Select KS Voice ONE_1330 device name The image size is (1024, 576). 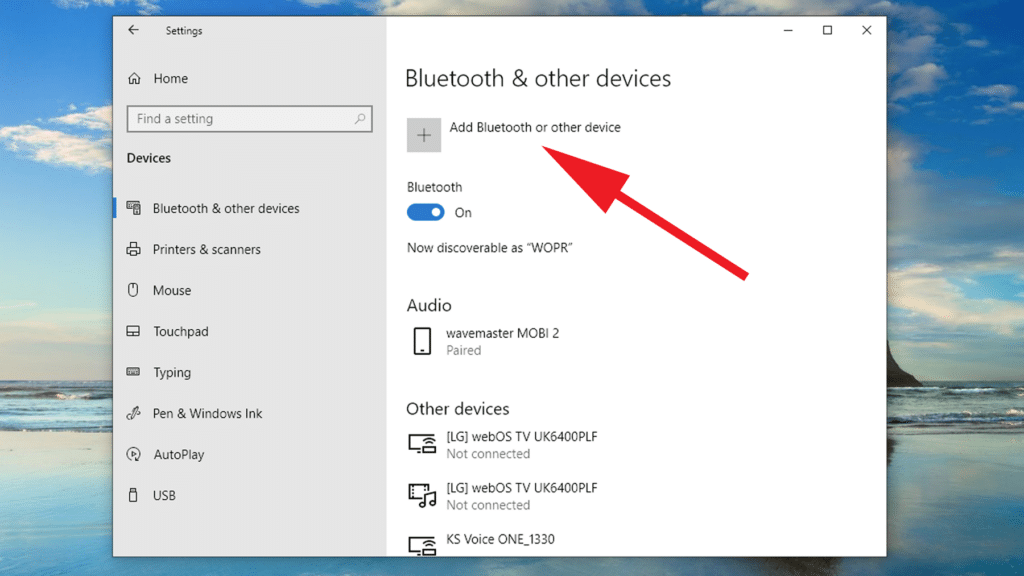coord(500,539)
